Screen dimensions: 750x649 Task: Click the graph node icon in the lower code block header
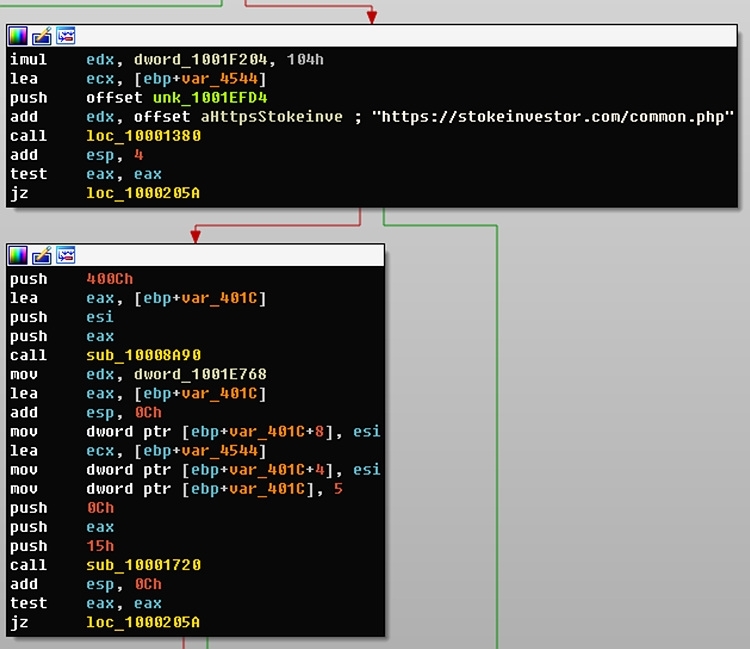point(66,255)
